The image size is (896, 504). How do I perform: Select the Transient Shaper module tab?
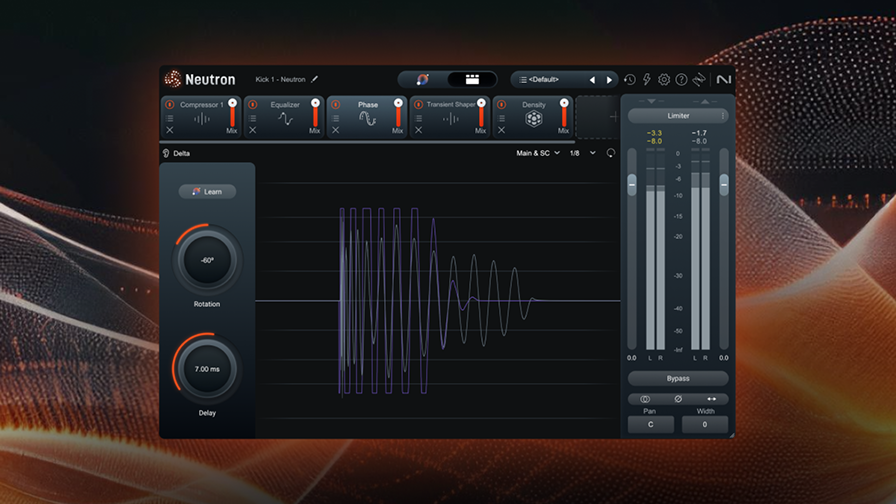pos(449,117)
